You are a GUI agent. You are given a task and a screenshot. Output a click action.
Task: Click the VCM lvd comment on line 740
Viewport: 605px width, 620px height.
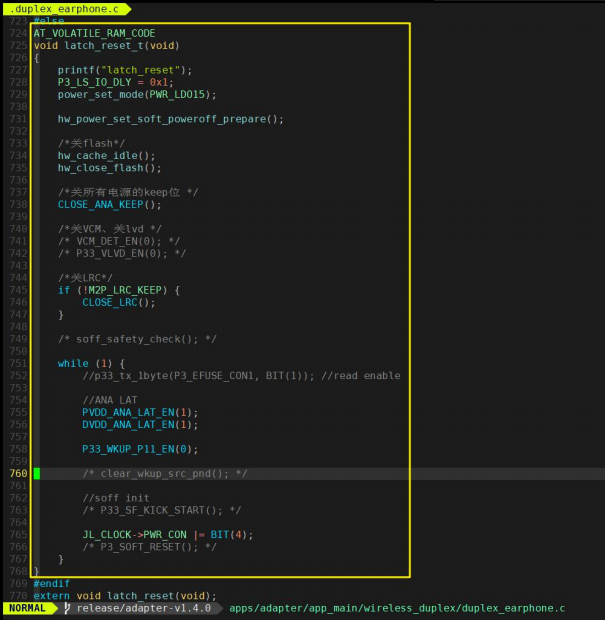[110, 229]
